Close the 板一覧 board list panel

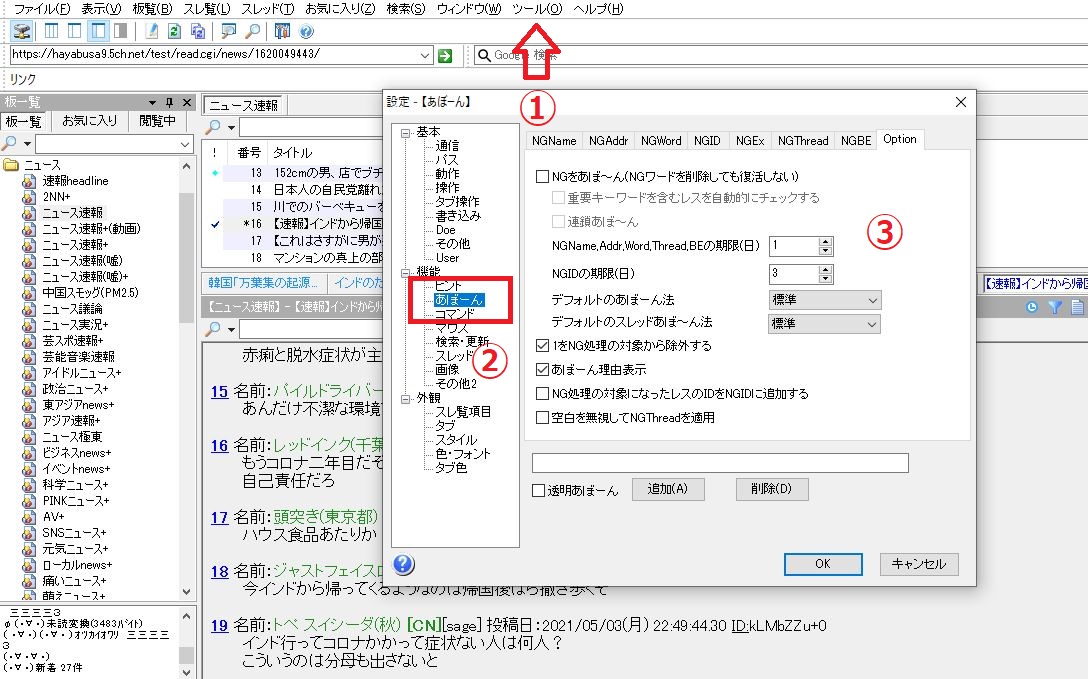point(187,102)
